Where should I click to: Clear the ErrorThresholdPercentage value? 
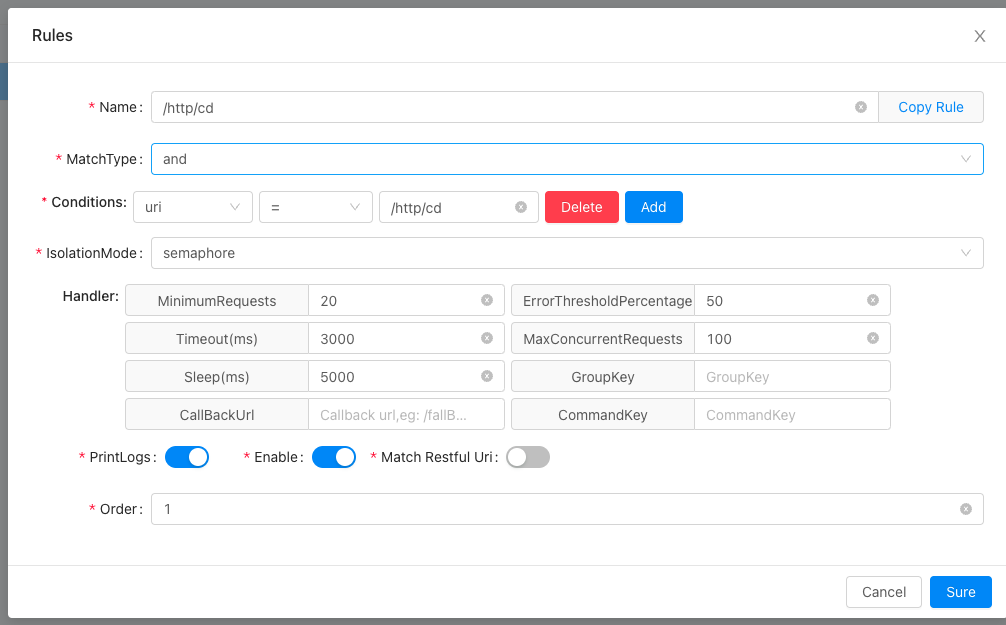pyautogui.click(x=873, y=300)
